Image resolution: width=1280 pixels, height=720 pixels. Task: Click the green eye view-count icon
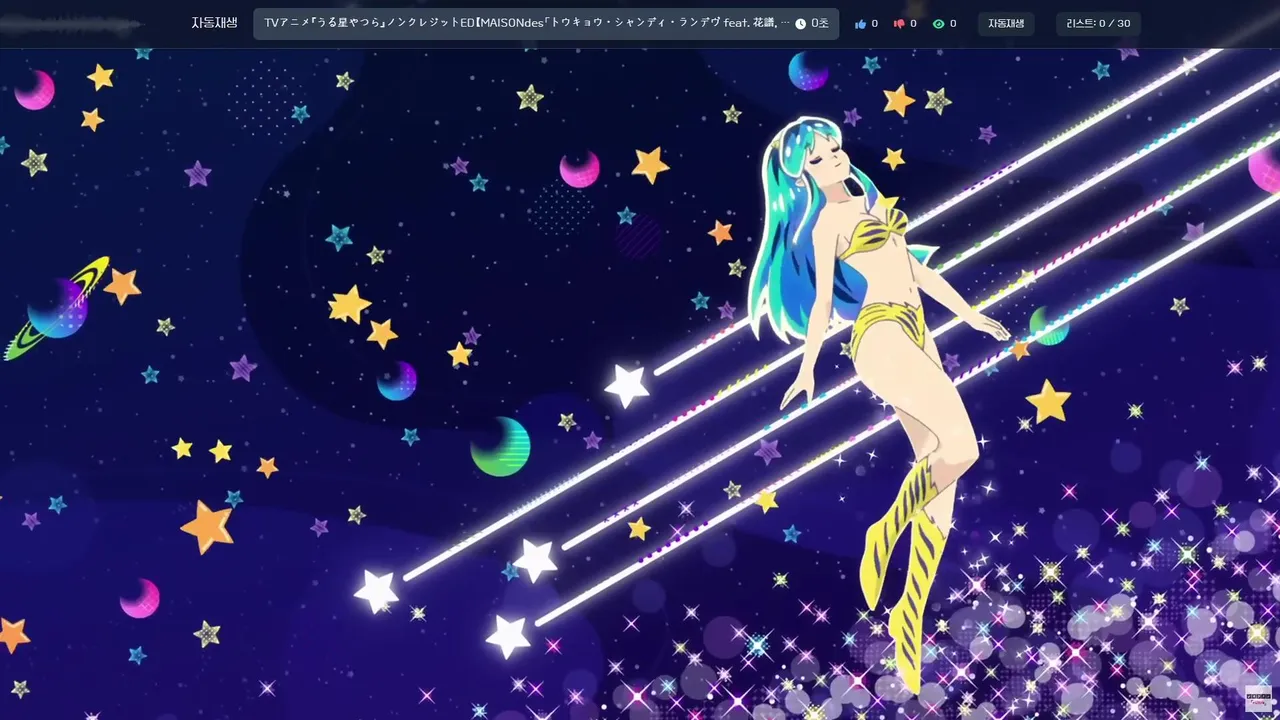click(x=938, y=24)
